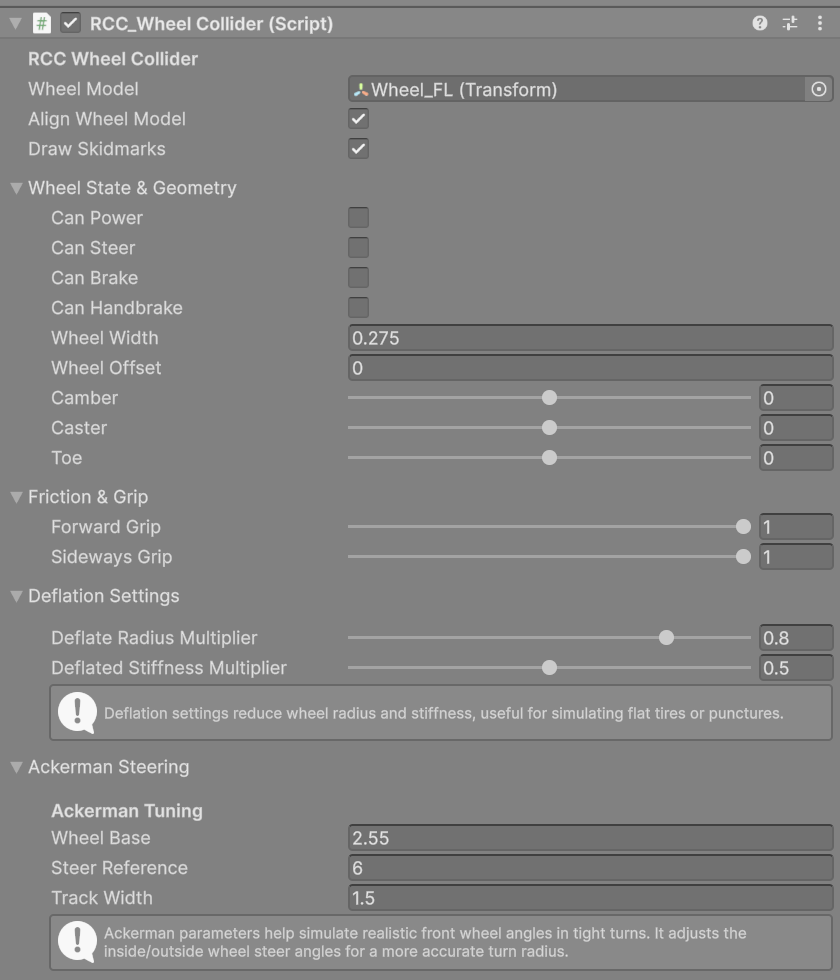Viewport: 840px width, 980px height.
Task: Click the Camber numeric value field
Action: [796, 398]
